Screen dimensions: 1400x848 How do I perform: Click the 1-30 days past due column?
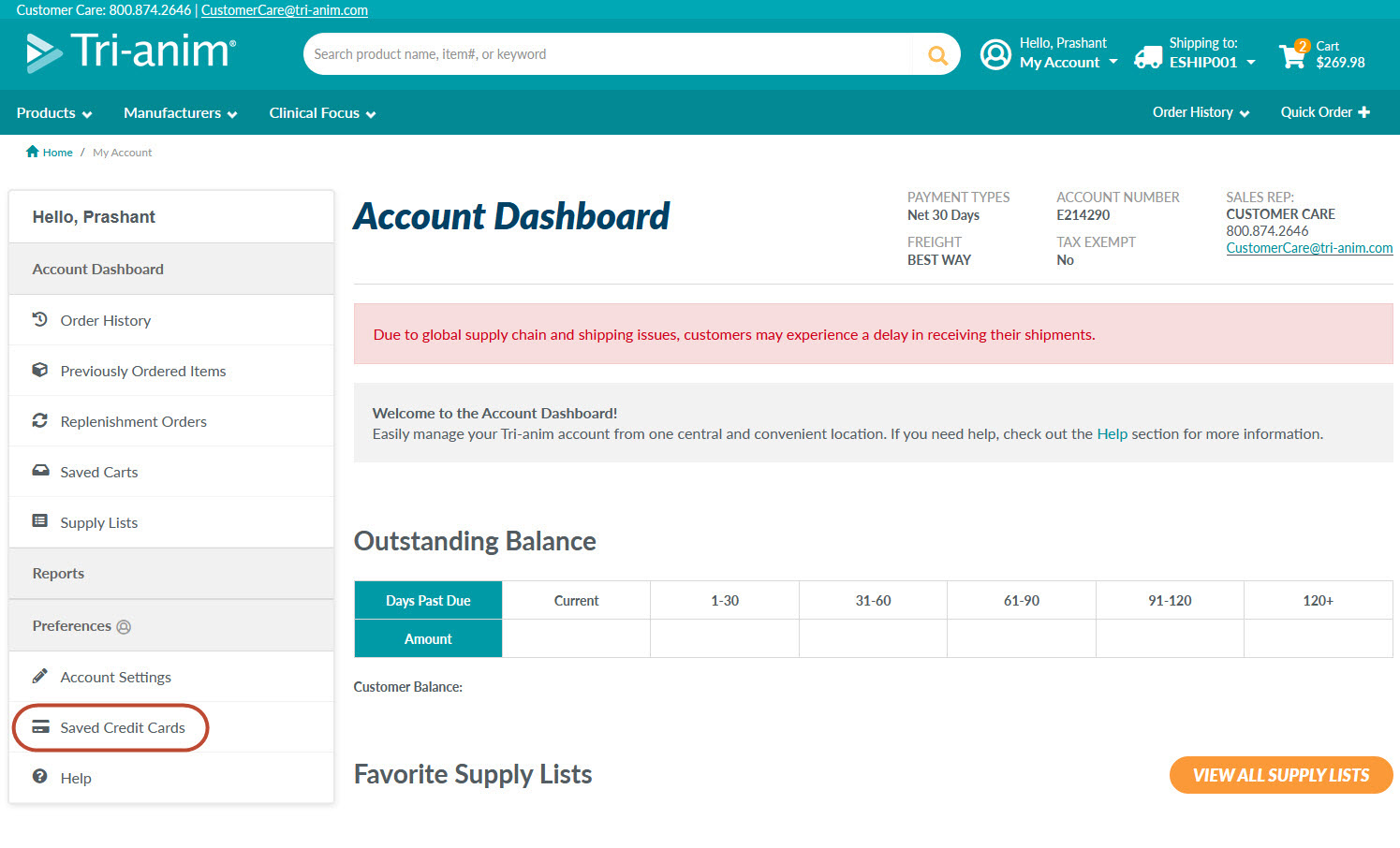pos(725,601)
